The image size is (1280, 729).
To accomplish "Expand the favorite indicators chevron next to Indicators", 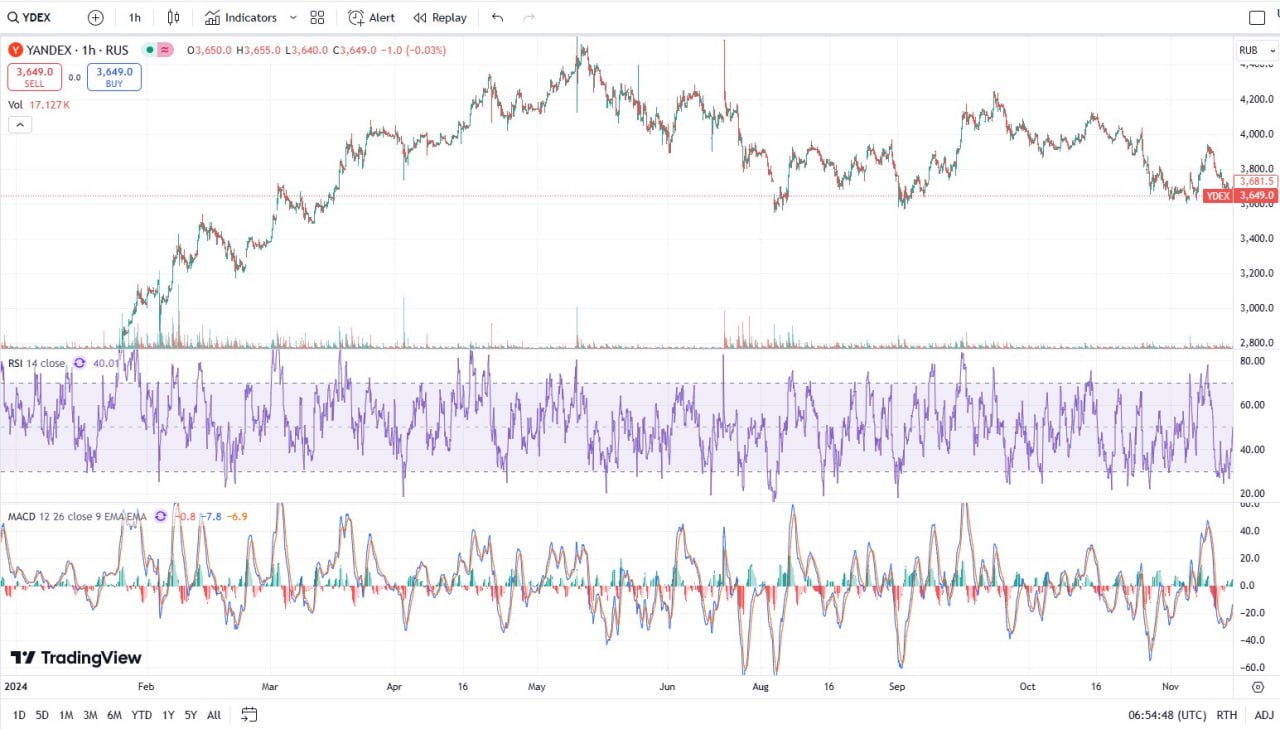I will point(293,17).
